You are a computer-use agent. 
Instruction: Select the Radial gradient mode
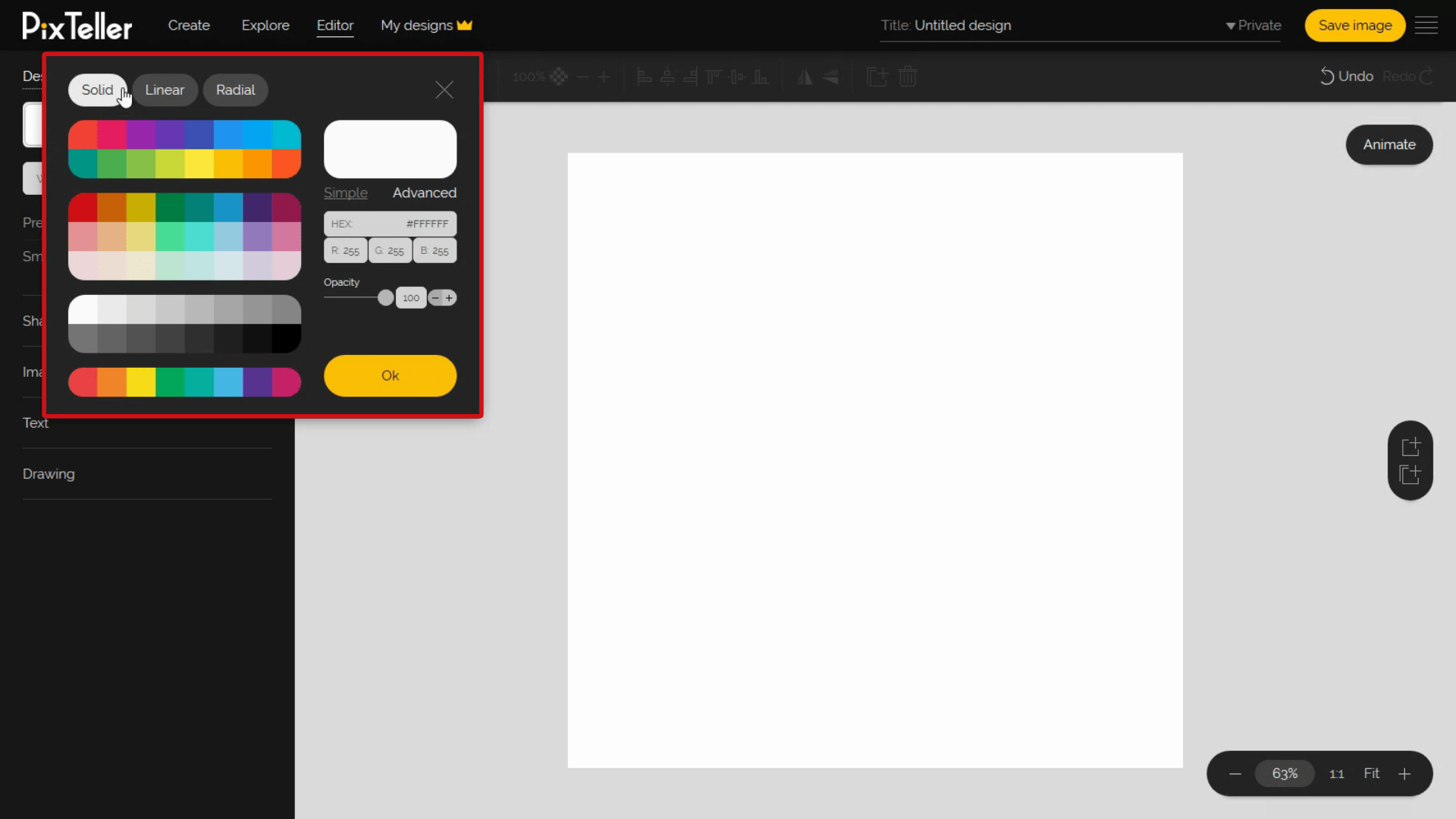click(x=235, y=89)
